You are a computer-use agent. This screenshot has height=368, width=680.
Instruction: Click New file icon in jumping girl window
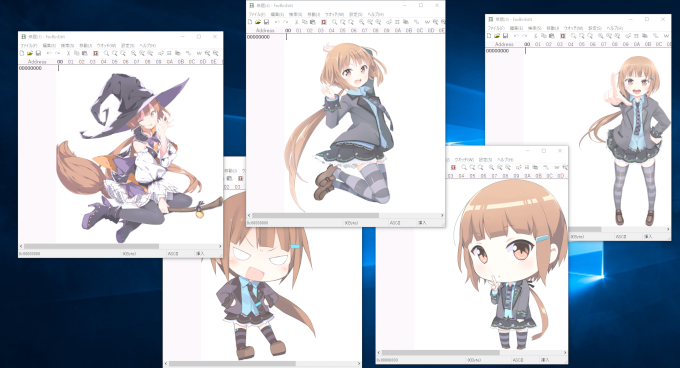(x=250, y=22)
